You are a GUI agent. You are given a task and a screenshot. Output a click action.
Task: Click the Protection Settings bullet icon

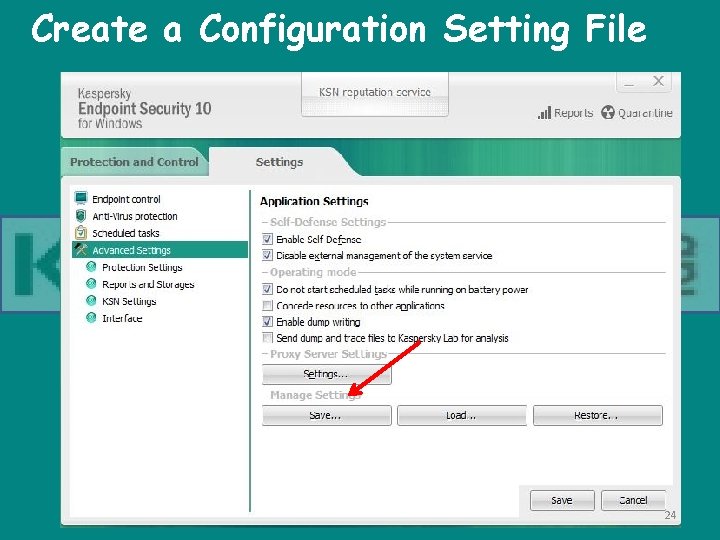tap(91, 267)
